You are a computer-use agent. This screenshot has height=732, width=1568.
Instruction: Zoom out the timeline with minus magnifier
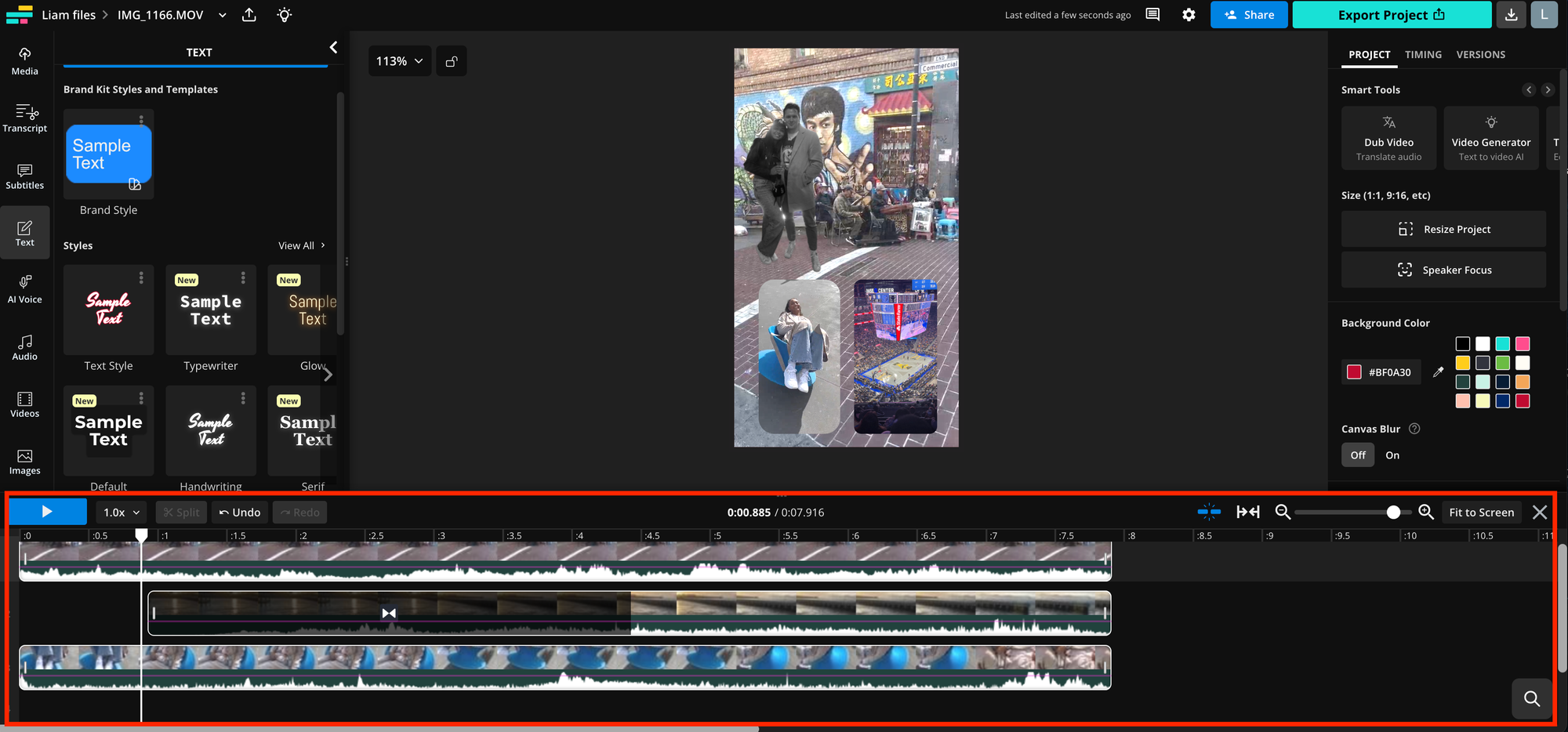(1283, 512)
